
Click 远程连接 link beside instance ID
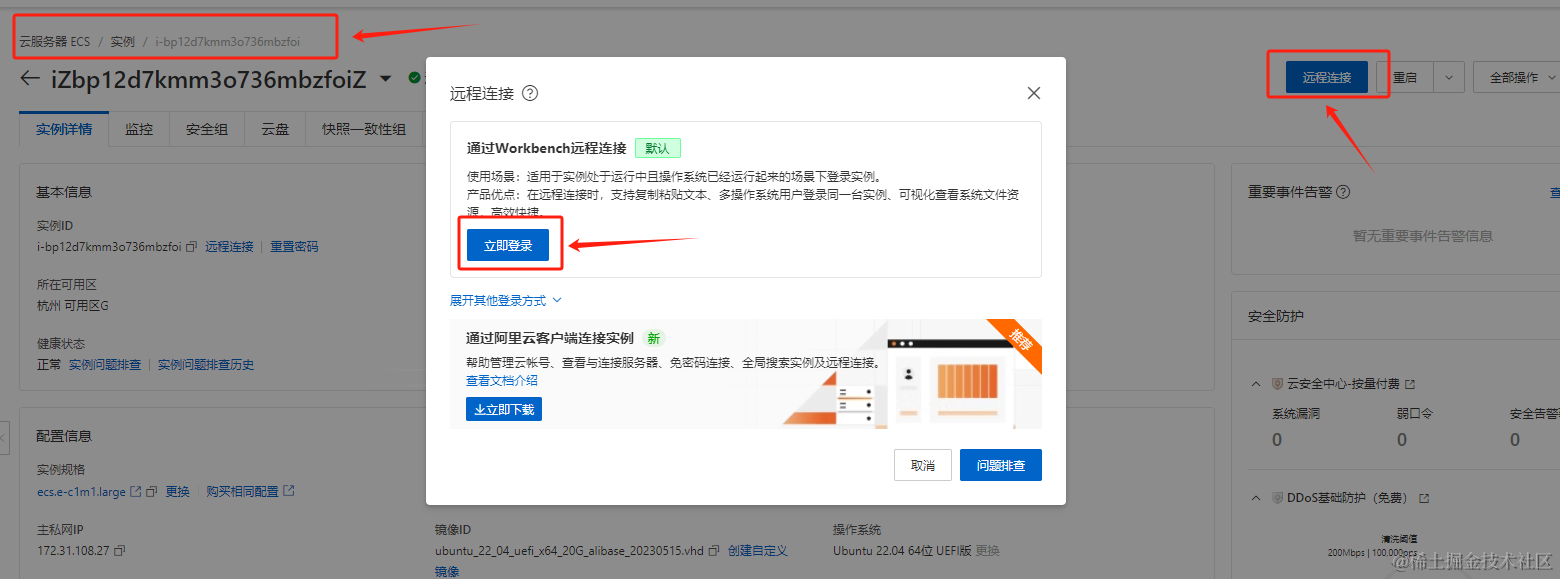(x=230, y=246)
